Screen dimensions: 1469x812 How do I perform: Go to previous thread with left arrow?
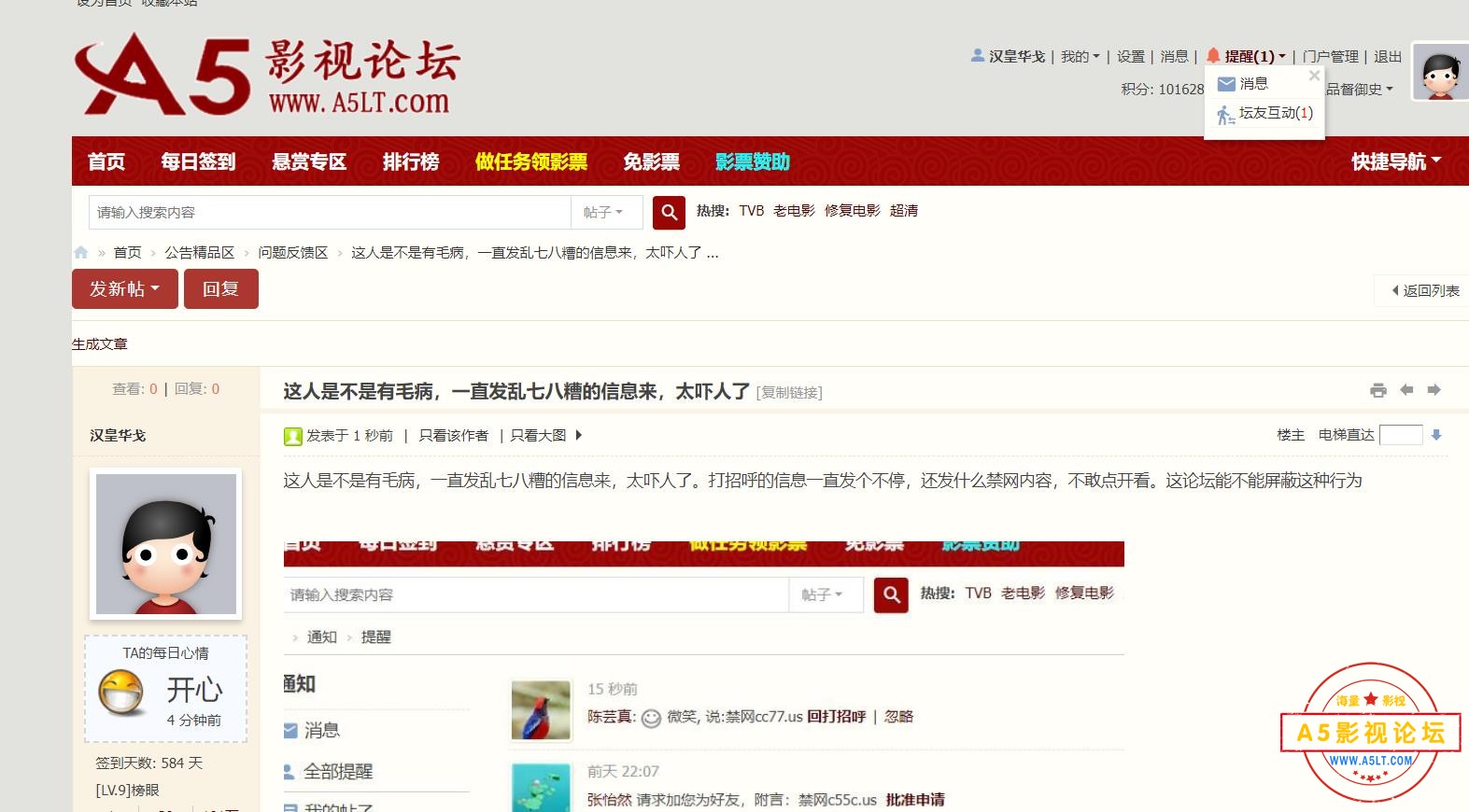point(1406,390)
